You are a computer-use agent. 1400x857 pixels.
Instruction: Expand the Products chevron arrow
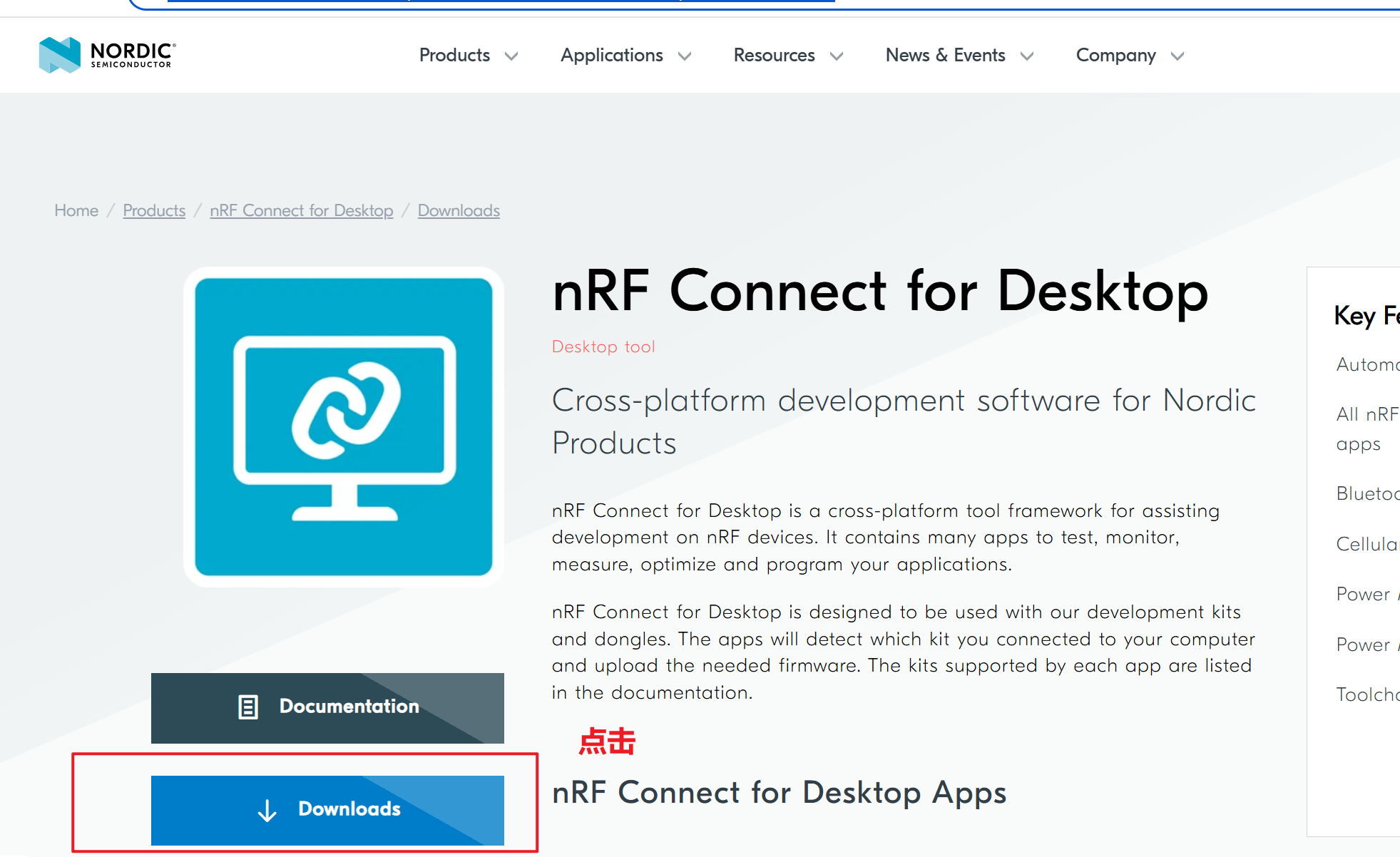coord(511,56)
